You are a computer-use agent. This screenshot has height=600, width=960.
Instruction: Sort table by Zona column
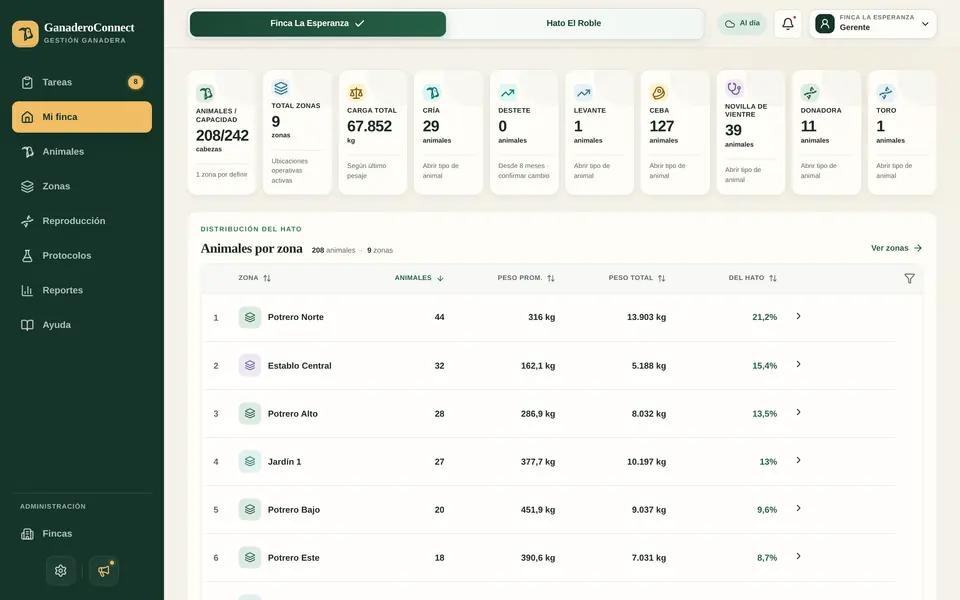click(255, 278)
